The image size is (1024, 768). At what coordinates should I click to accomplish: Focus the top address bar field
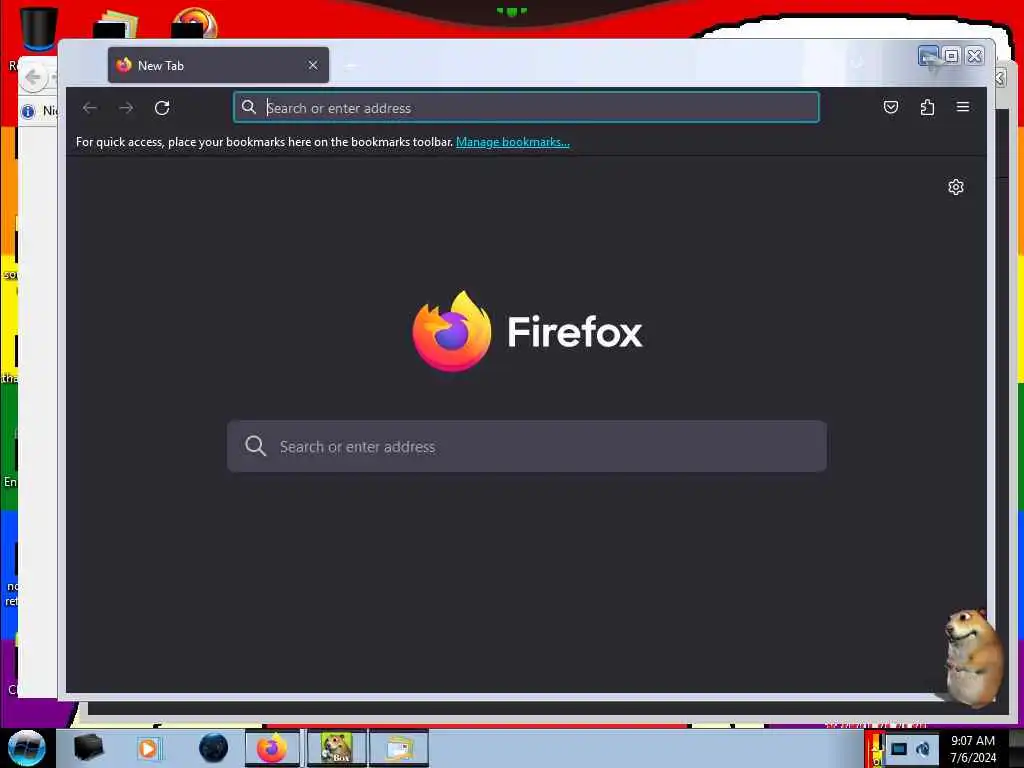526,108
